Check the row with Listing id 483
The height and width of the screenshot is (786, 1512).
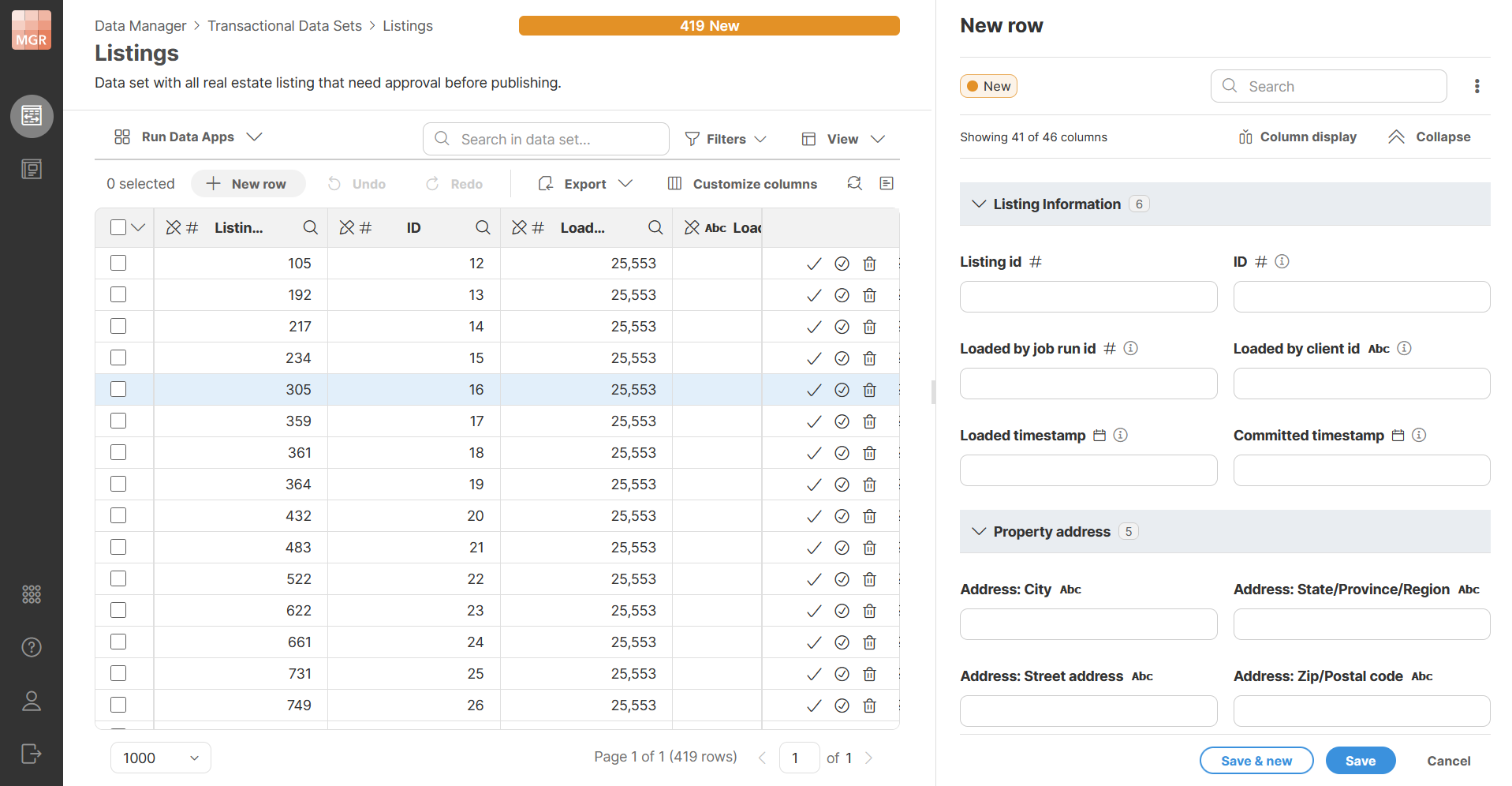[x=118, y=547]
